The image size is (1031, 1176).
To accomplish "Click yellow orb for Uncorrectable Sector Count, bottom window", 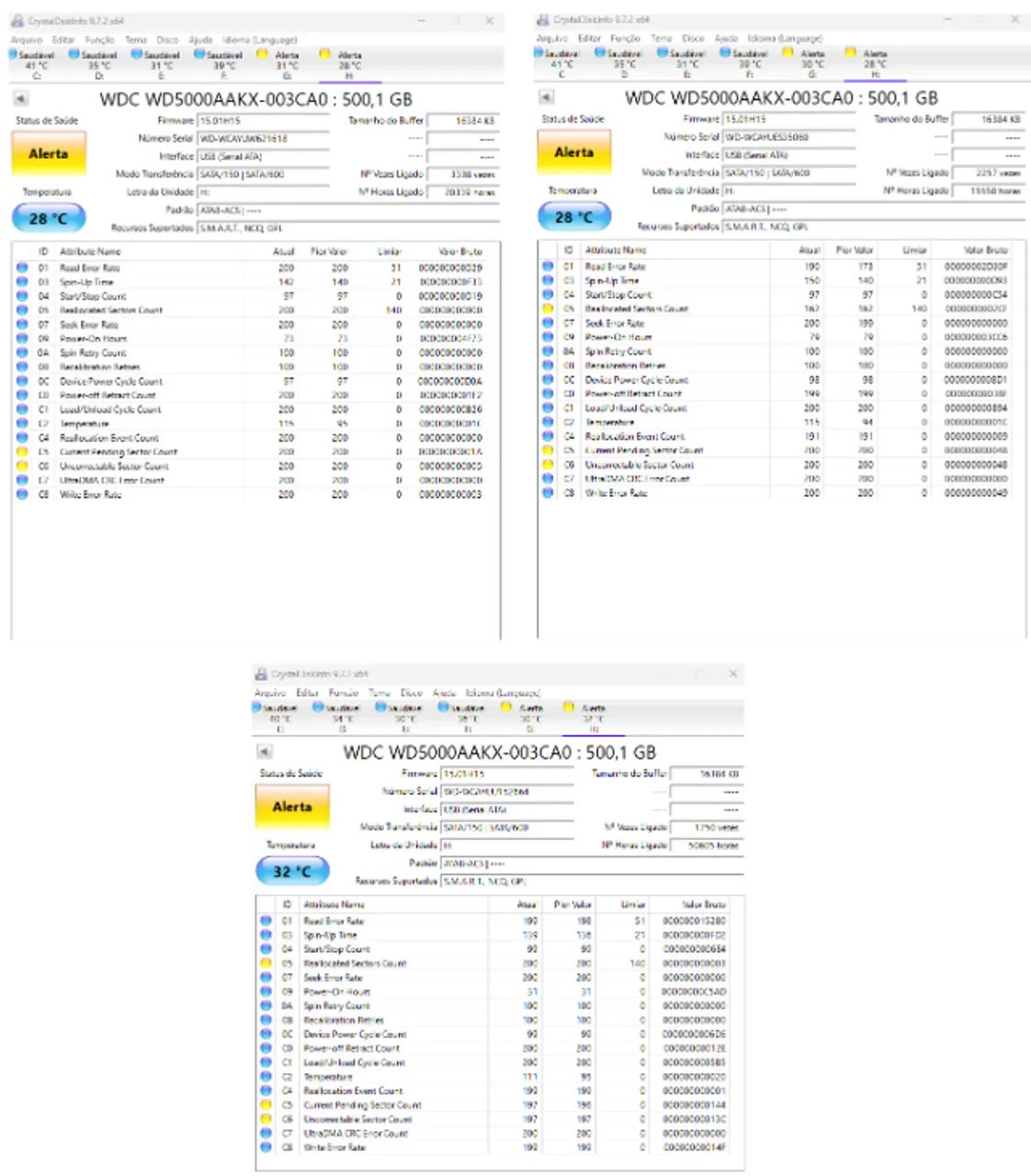I will tap(266, 1119).
